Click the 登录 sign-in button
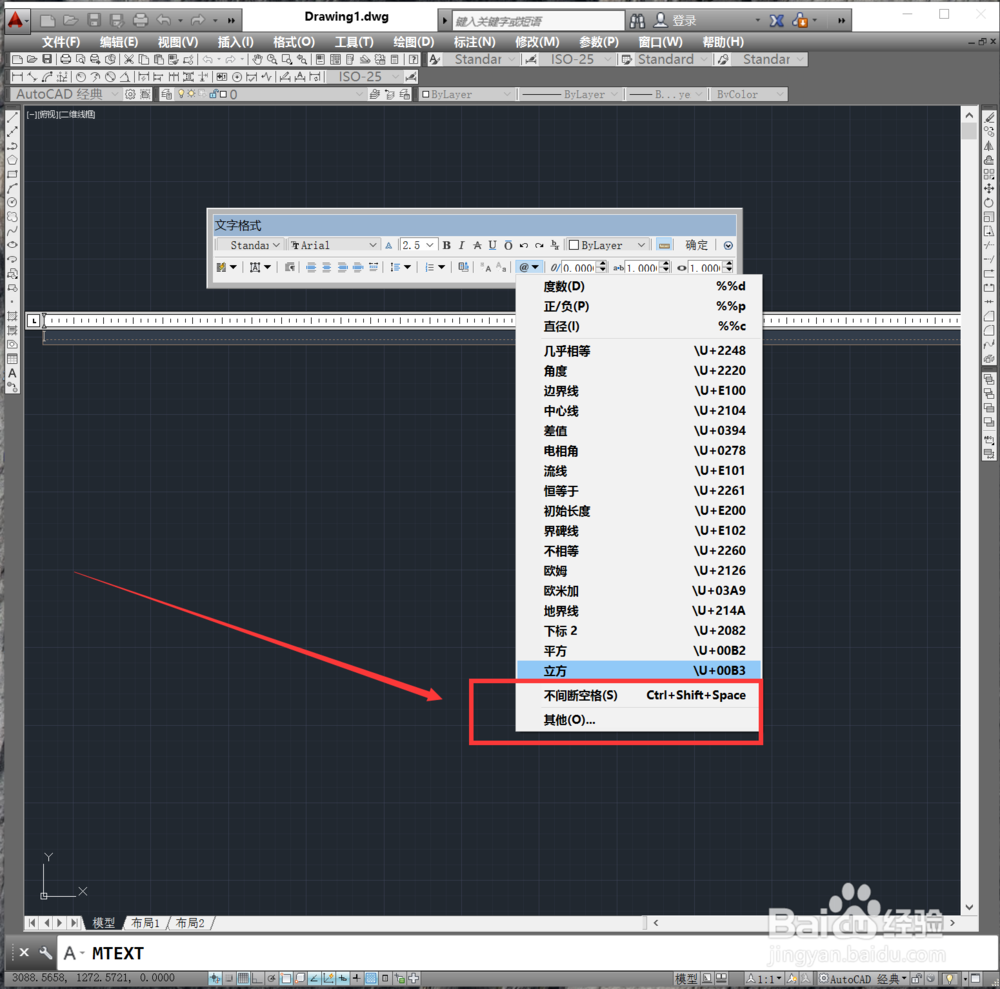1000x989 pixels. coord(676,20)
